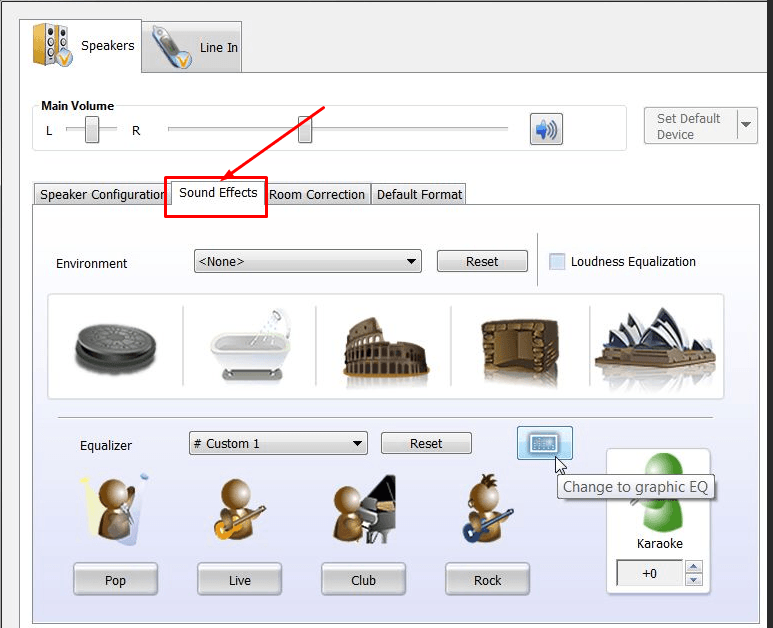The width and height of the screenshot is (773, 628).
Task: Mute main volume with the speaker icon
Action: click(x=546, y=129)
